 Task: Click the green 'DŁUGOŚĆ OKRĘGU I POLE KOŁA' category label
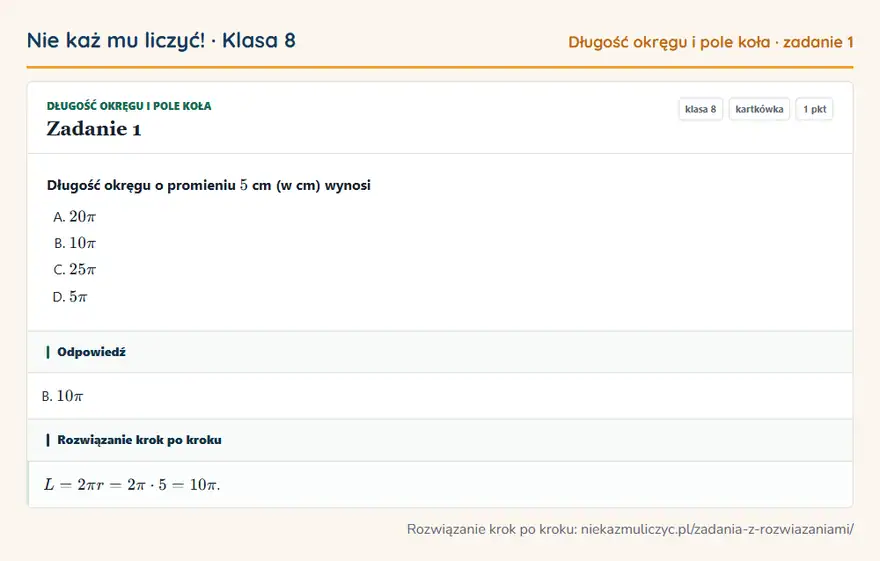[129, 106]
